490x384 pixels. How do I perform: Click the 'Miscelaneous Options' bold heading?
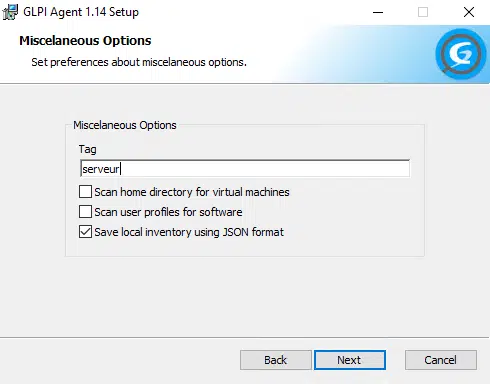pyautogui.click(x=85, y=41)
